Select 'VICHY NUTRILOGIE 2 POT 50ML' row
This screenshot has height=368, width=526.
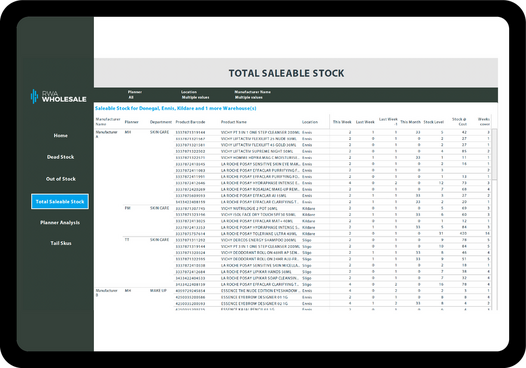[x=332, y=208]
